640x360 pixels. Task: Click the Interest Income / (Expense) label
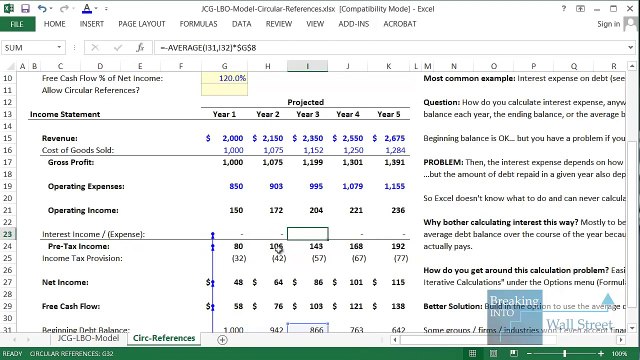pos(93,234)
